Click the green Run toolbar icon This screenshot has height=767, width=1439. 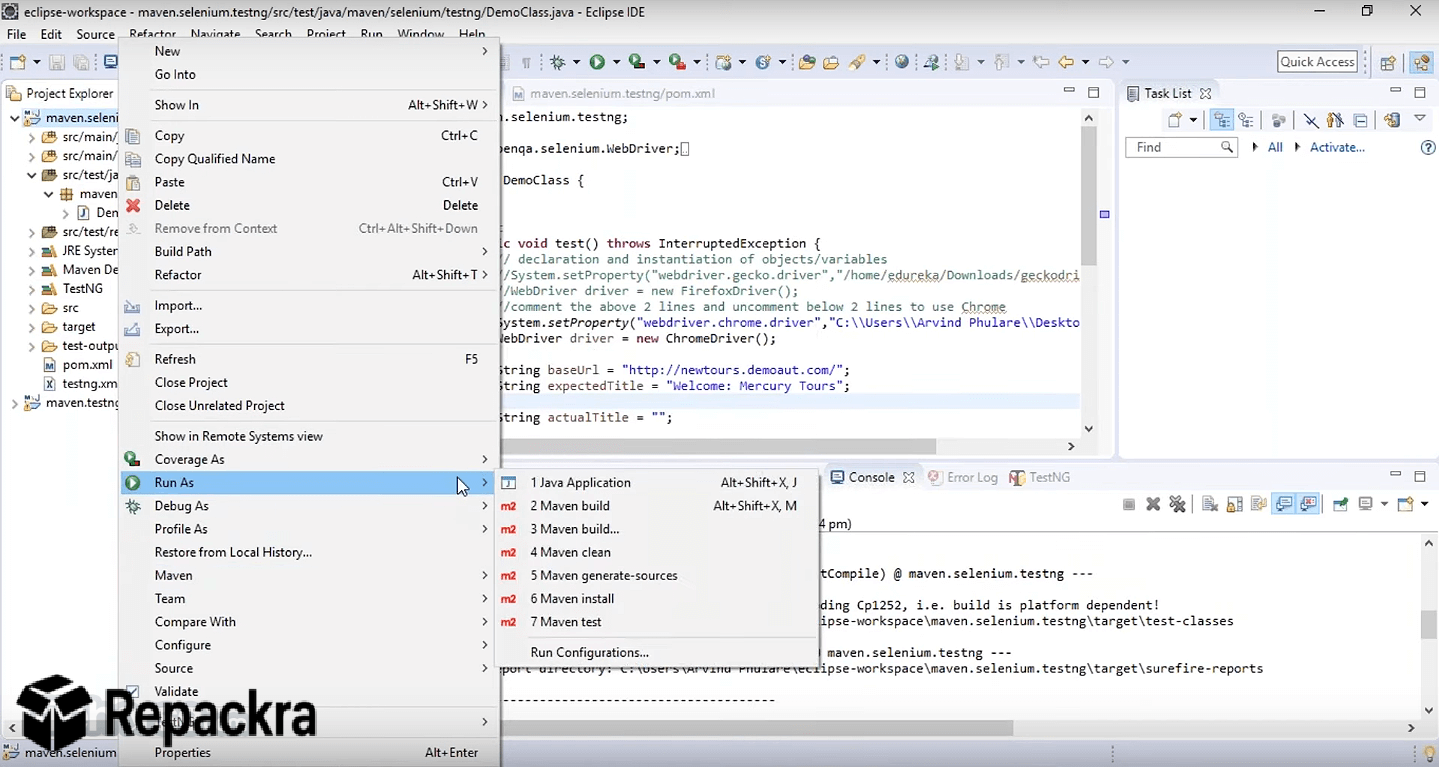click(597, 62)
